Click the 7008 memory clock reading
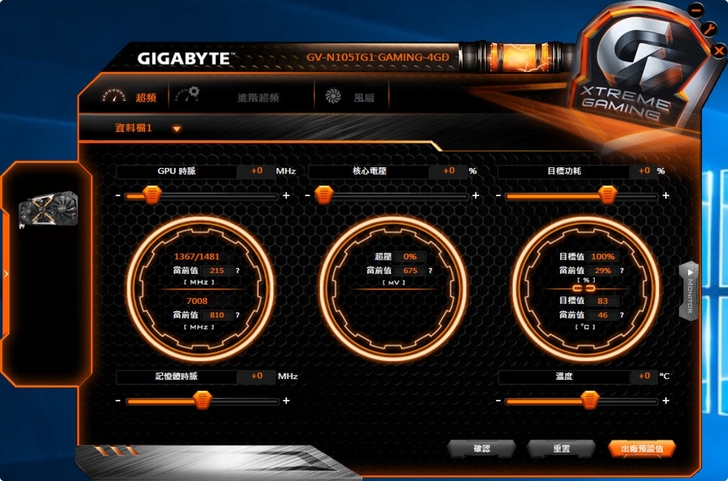Screen dimensions: 728x481 196,301
